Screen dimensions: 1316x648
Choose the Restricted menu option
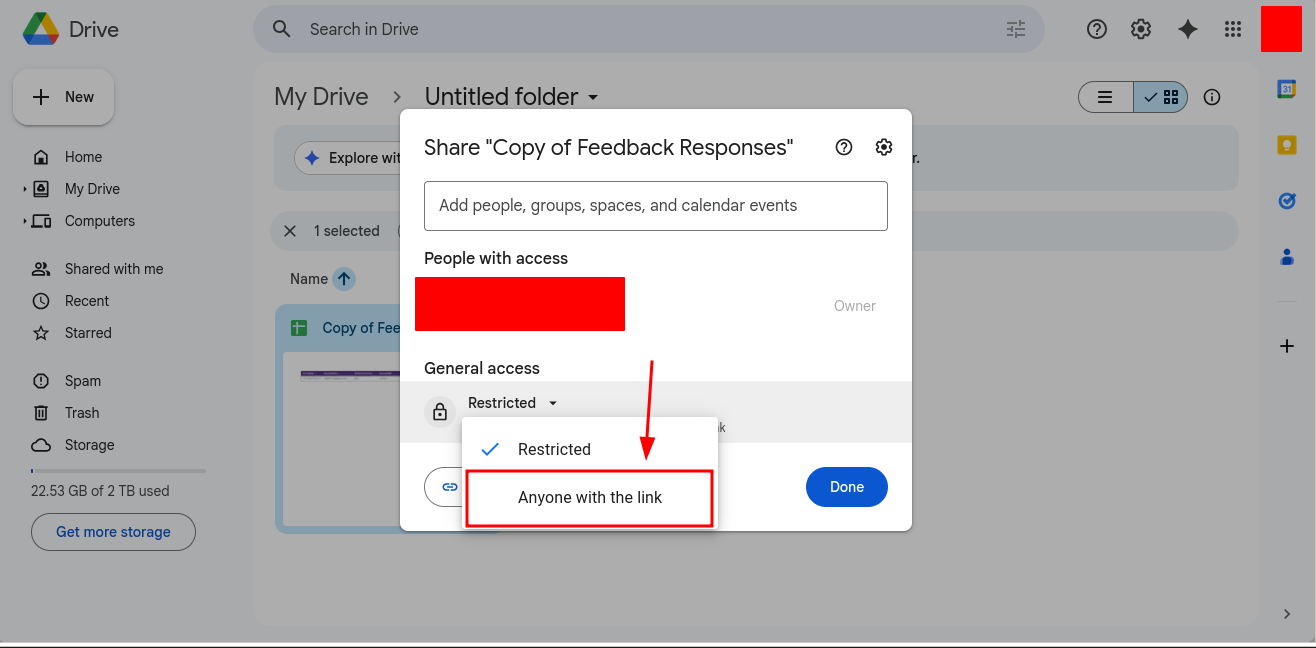pyautogui.click(x=554, y=449)
